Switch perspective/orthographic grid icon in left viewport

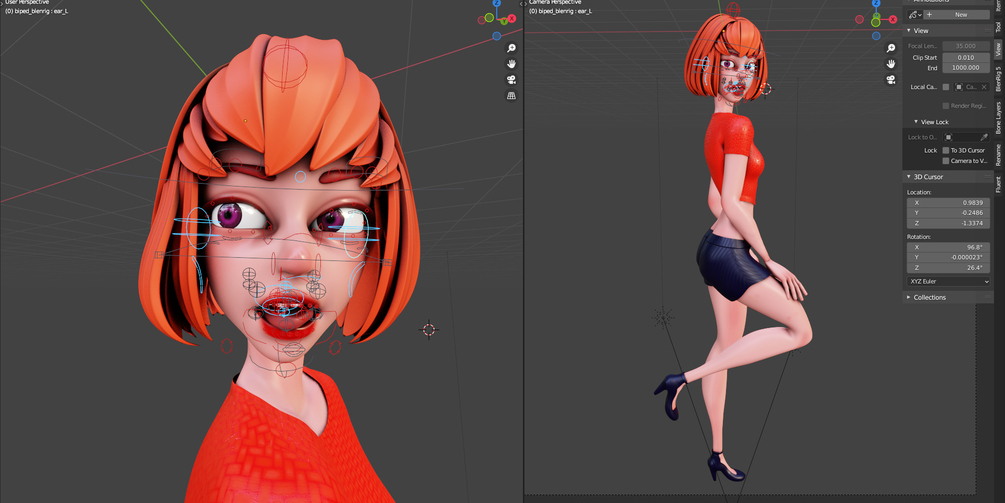pos(511,95)
